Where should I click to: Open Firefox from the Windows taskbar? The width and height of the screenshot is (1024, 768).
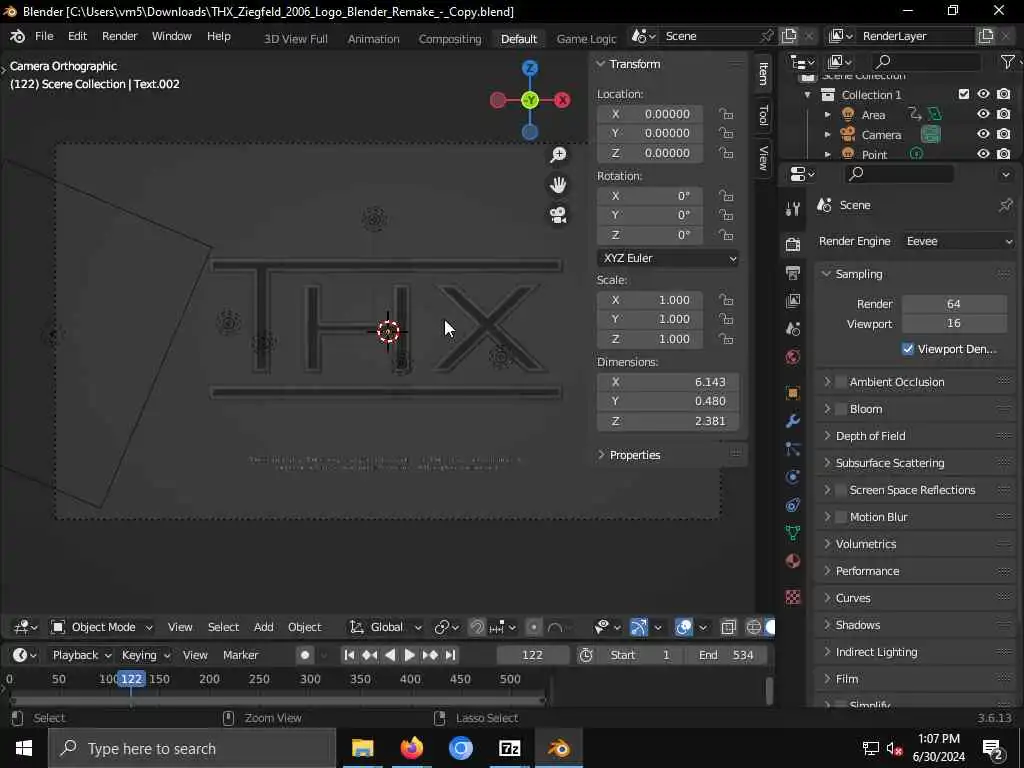click(x=411, y=748)
